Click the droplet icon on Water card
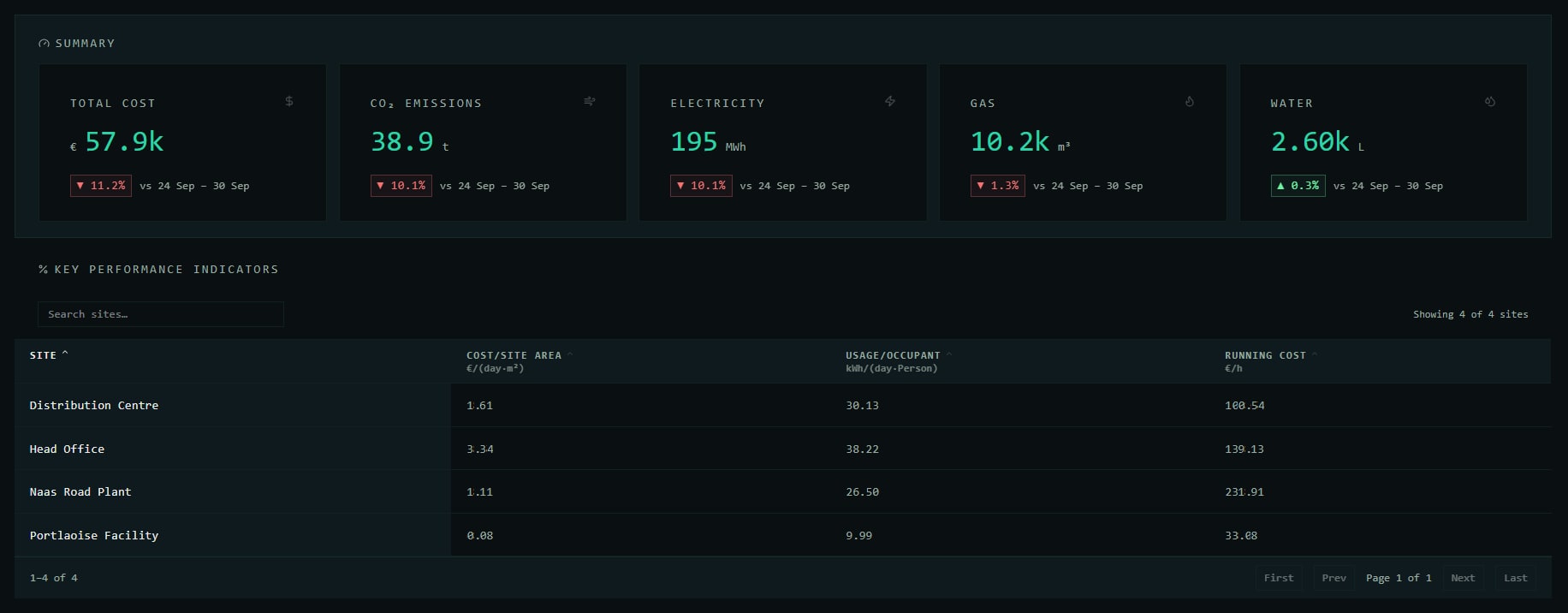 coord(1490,101)
